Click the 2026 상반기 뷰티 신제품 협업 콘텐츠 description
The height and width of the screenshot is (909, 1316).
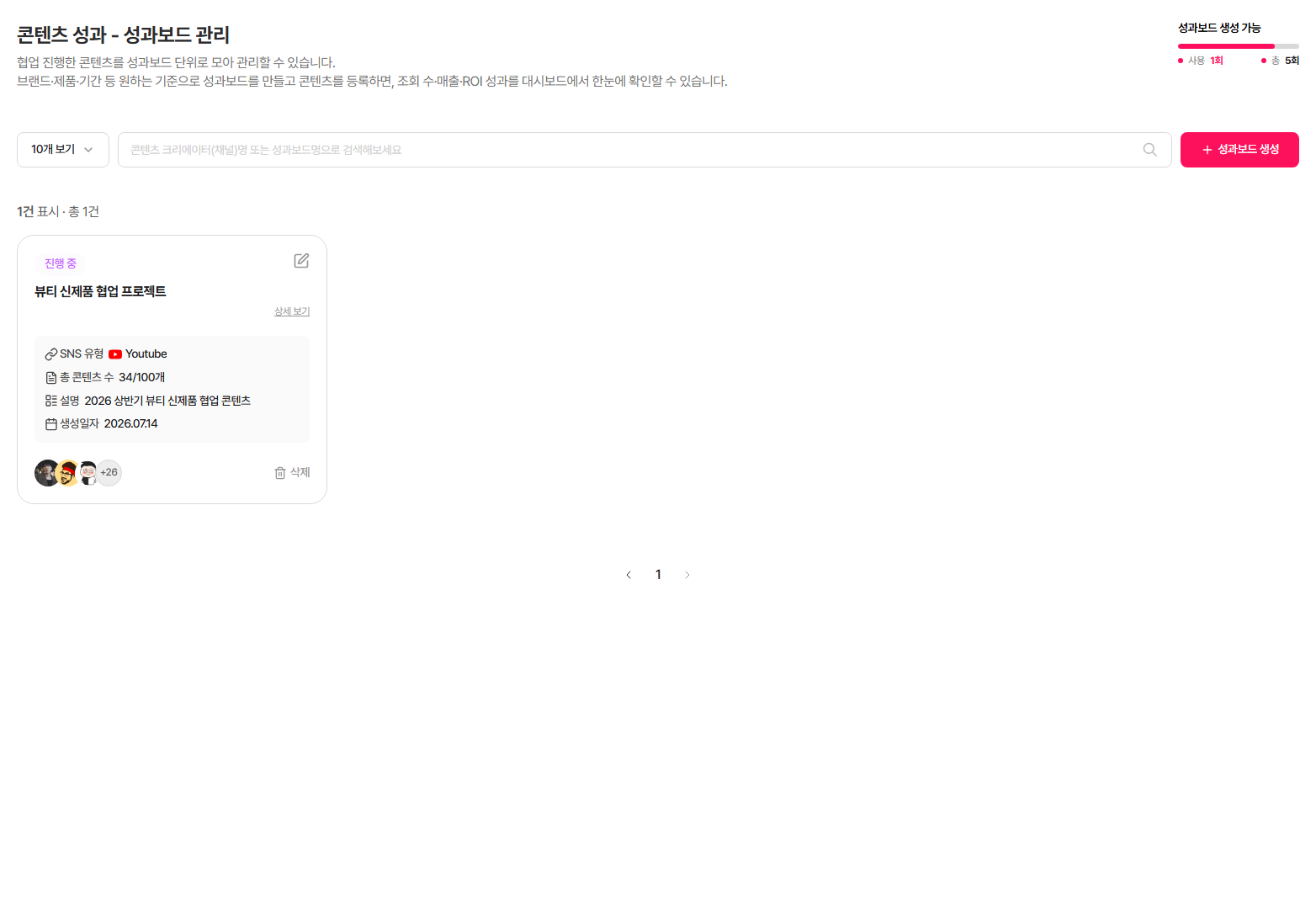pos(167,401)
